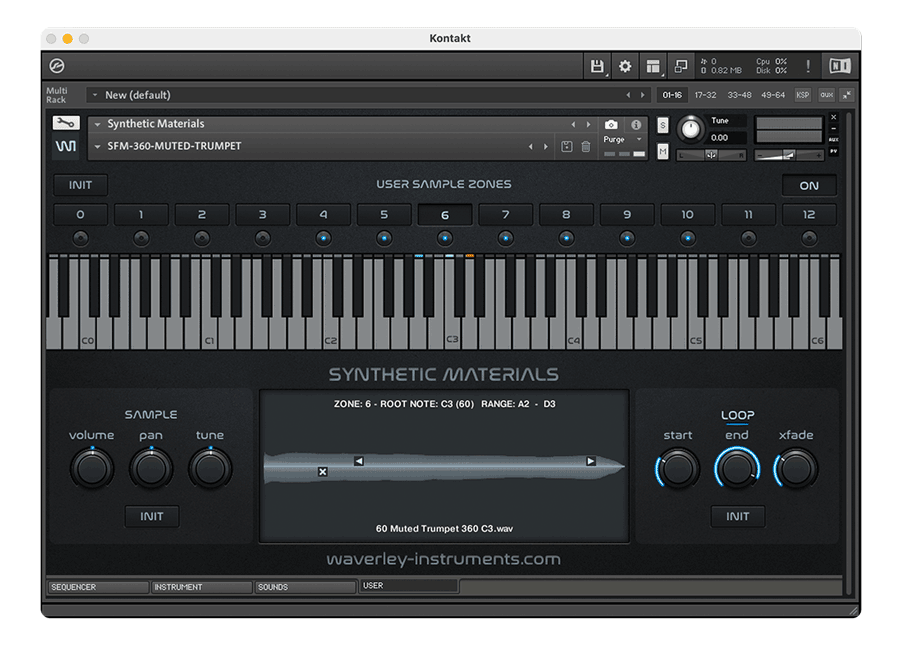Mute the instrument with M button
The height and width of the screenshot is (645, 900).
tap(663, 151)
